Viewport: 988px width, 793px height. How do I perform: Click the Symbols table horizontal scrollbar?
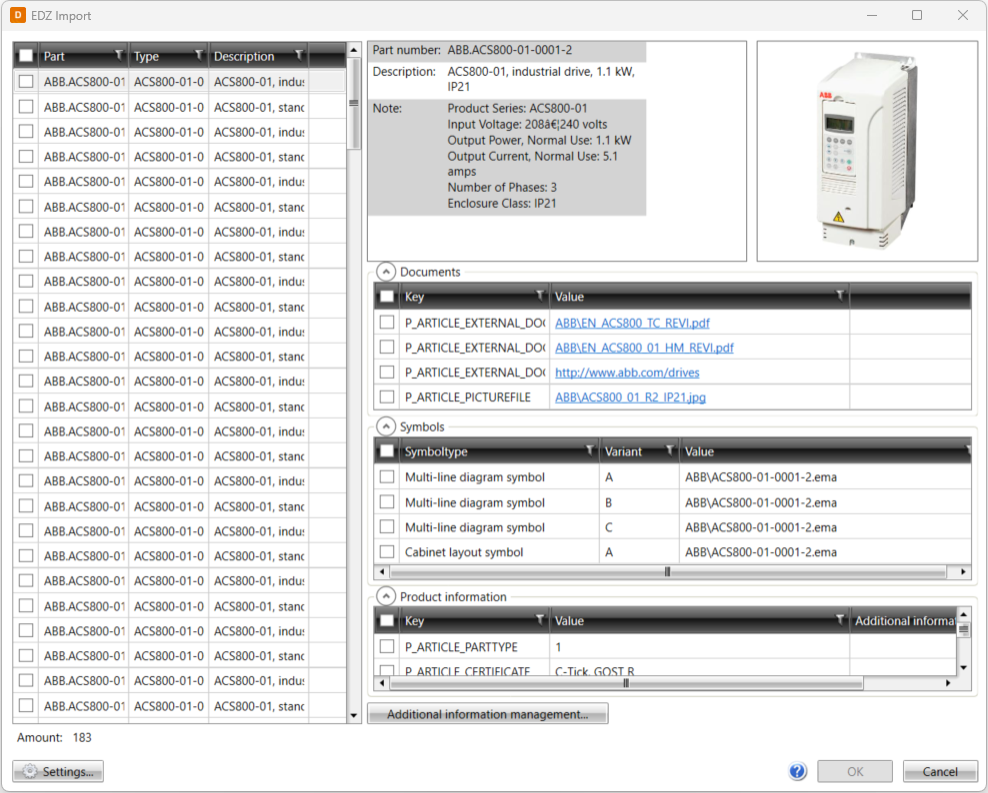[x=667, y=572]
